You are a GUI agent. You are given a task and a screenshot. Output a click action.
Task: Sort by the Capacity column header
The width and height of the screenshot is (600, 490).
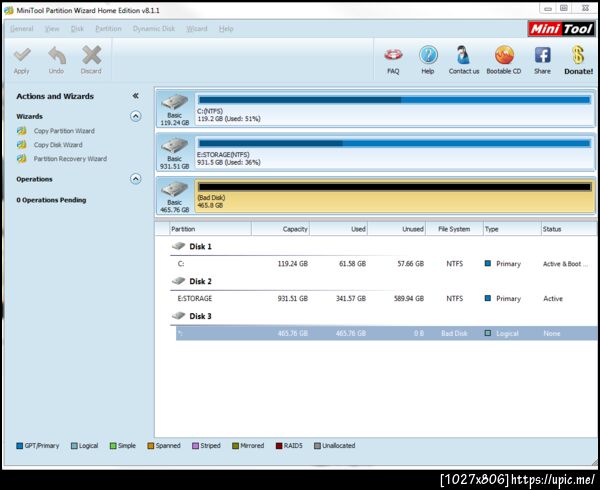tap(280, 229)
